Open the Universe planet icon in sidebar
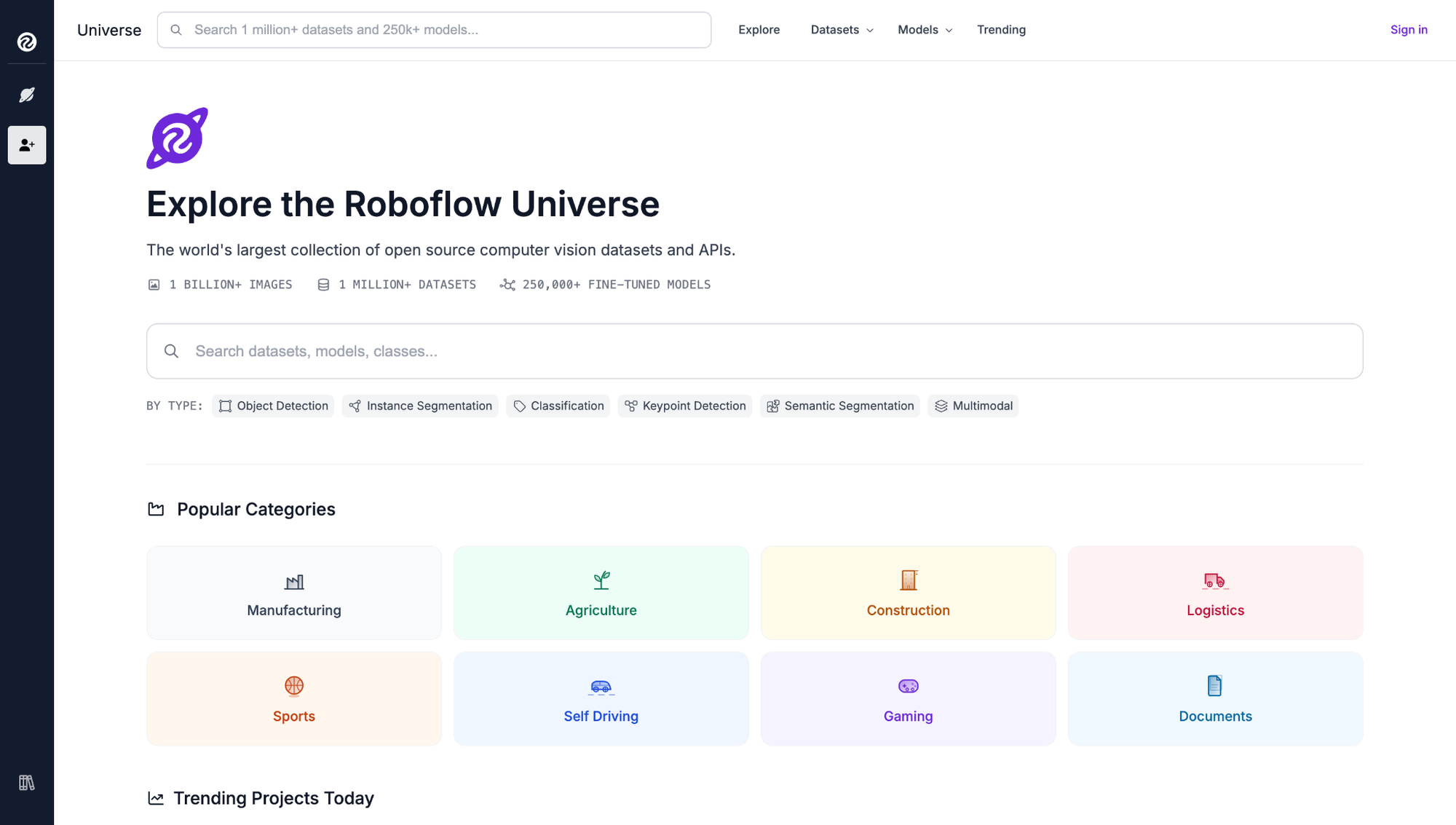This screenshot has width=1456, height=825. 27,95
